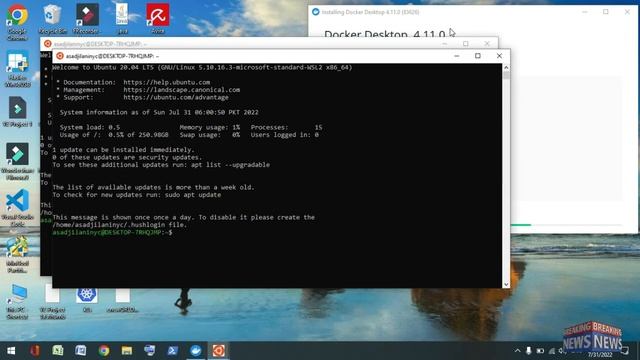The image size is (640, 360).
Task: Click the Ubuntu logo in front terminal title bar
Action: pos(60,56)
